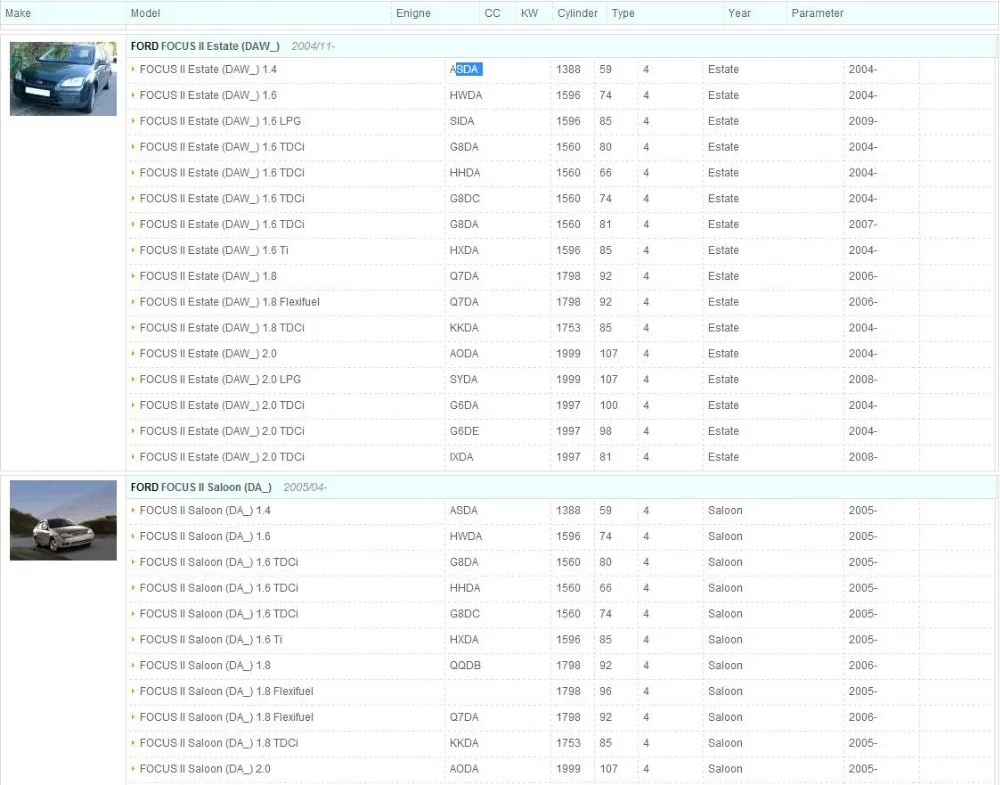Open FOCUS II Saloon (DA_) 1.8 TDCi link
The image size is (1000, 785).
pos(219,743)
